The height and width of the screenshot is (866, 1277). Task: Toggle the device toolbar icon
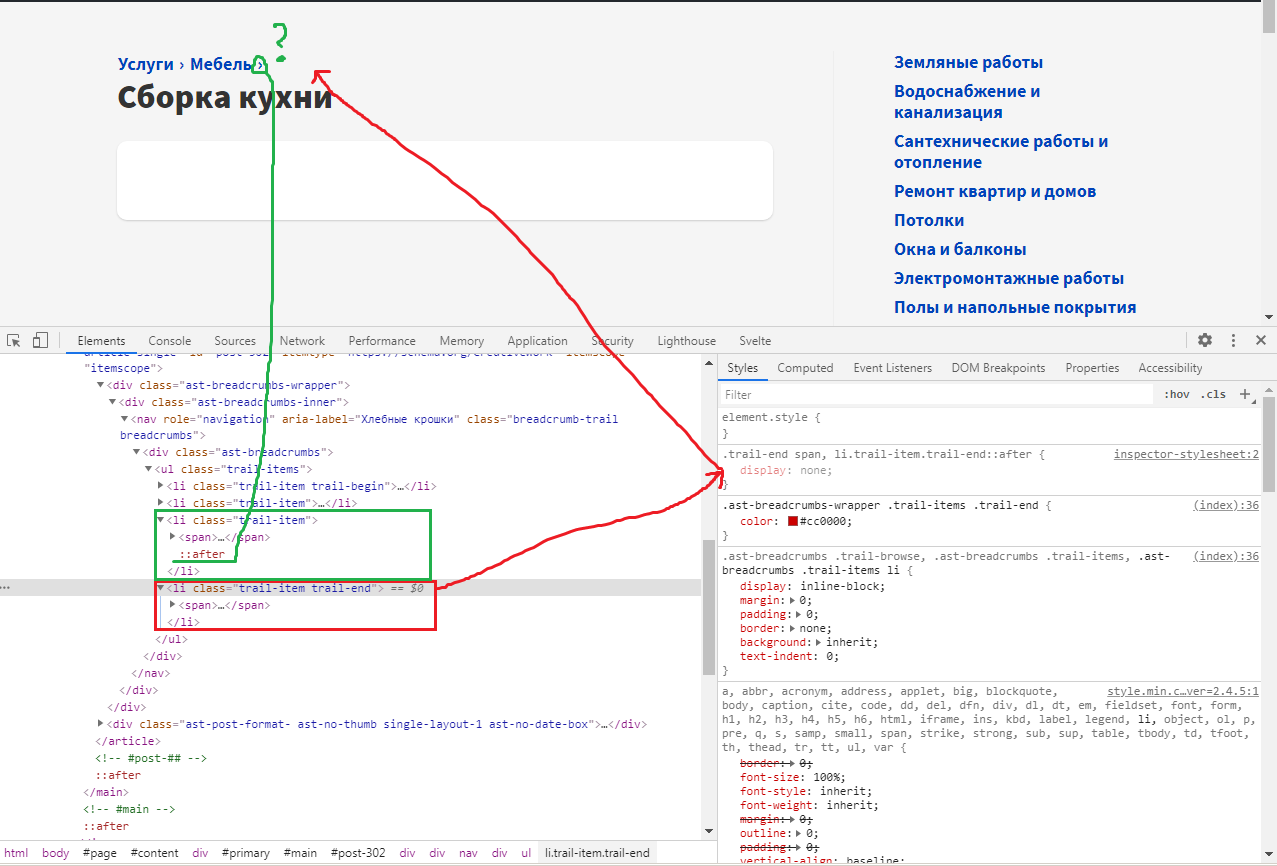pyautogui.click(x=40, y=340)
